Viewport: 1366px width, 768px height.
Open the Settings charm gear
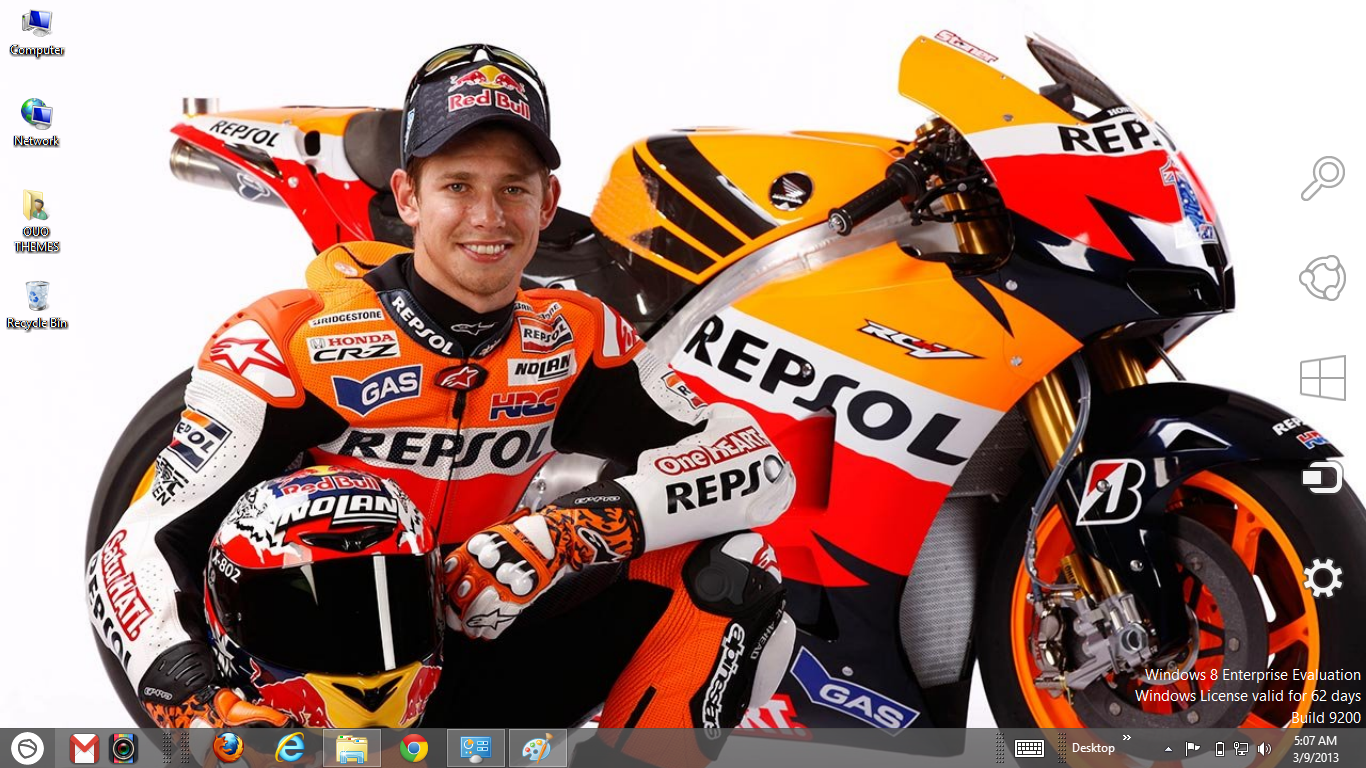click(x=1322, y=578)
